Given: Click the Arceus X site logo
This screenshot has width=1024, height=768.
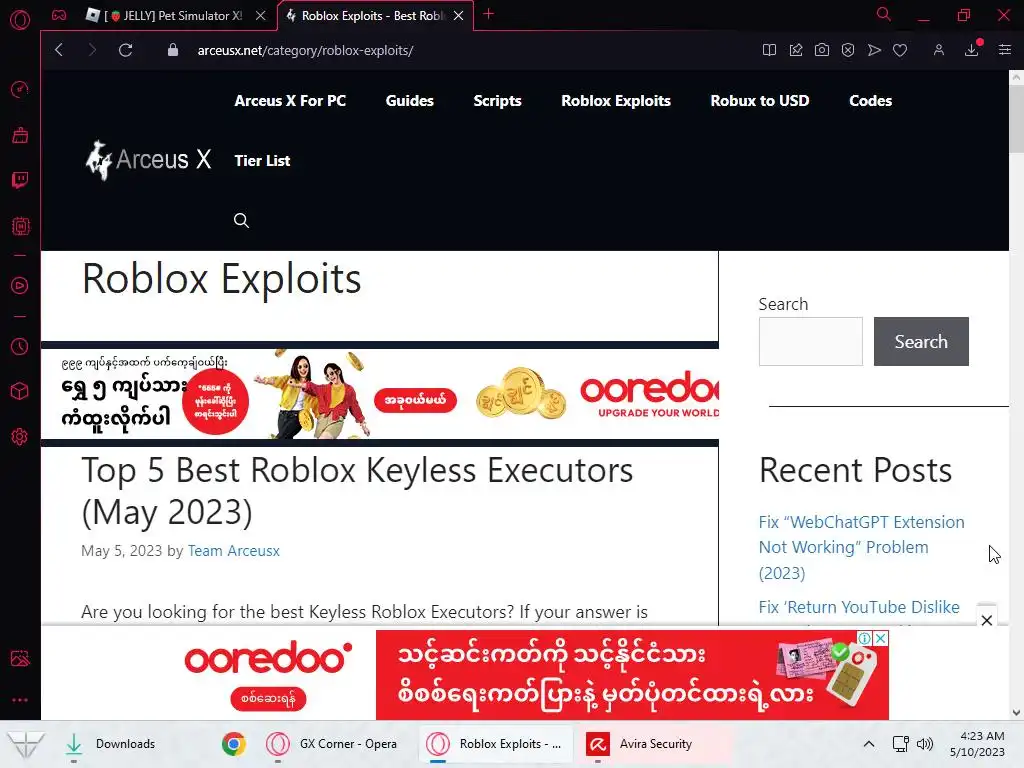Looking at the screenshot, I should point(148,160).
